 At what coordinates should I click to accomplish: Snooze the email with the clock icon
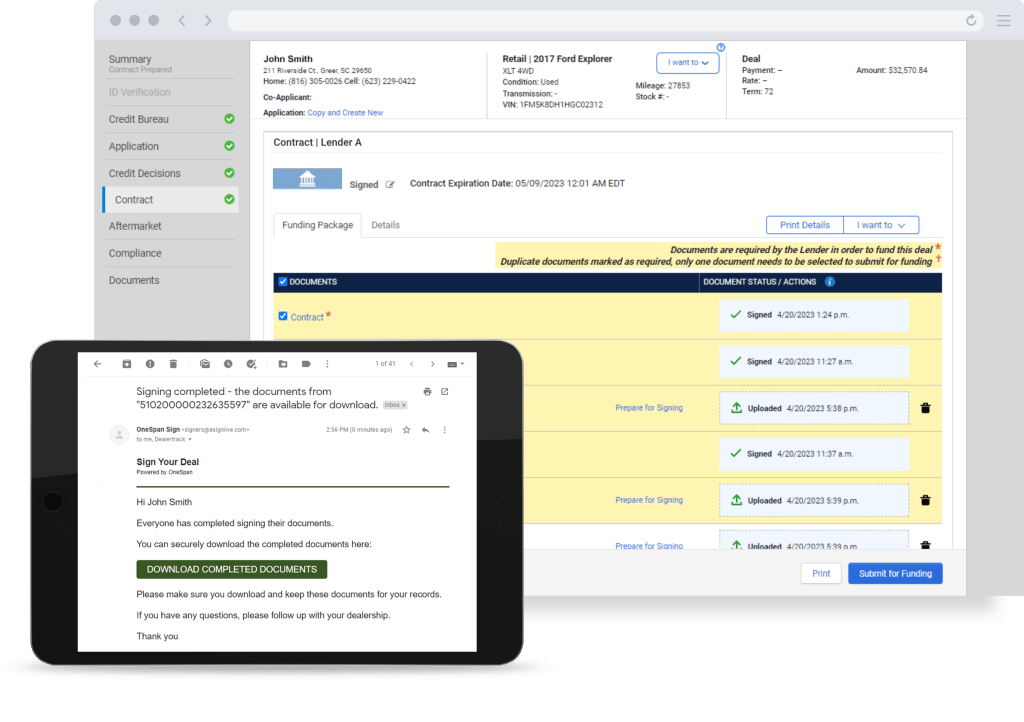228,364
